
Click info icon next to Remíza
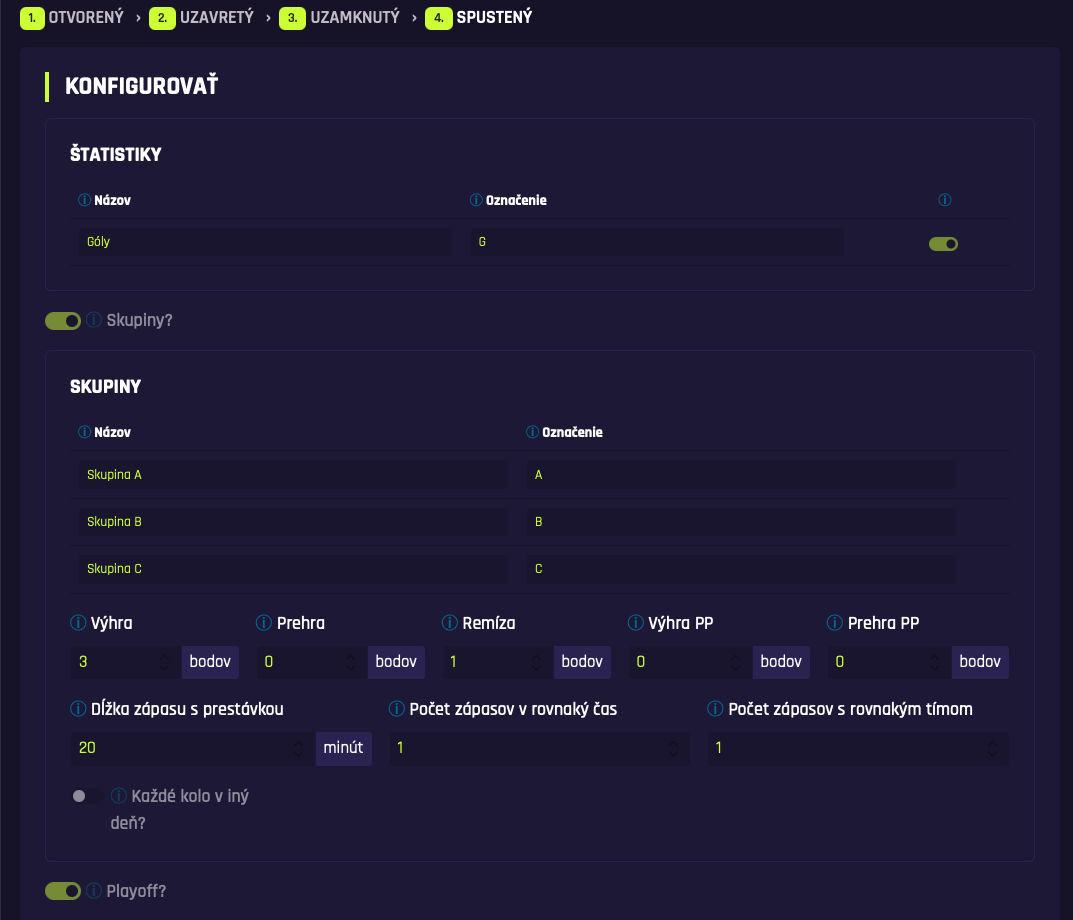(x=450, y=623)
